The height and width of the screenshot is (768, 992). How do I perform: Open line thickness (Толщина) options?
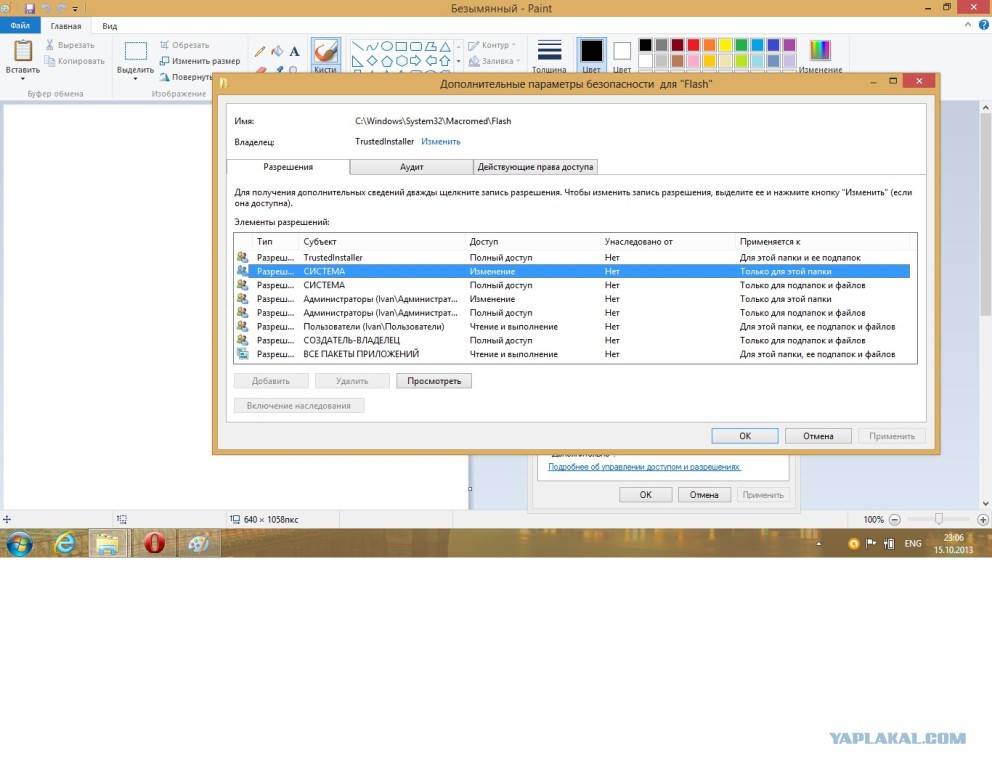(x=548, y=55)
